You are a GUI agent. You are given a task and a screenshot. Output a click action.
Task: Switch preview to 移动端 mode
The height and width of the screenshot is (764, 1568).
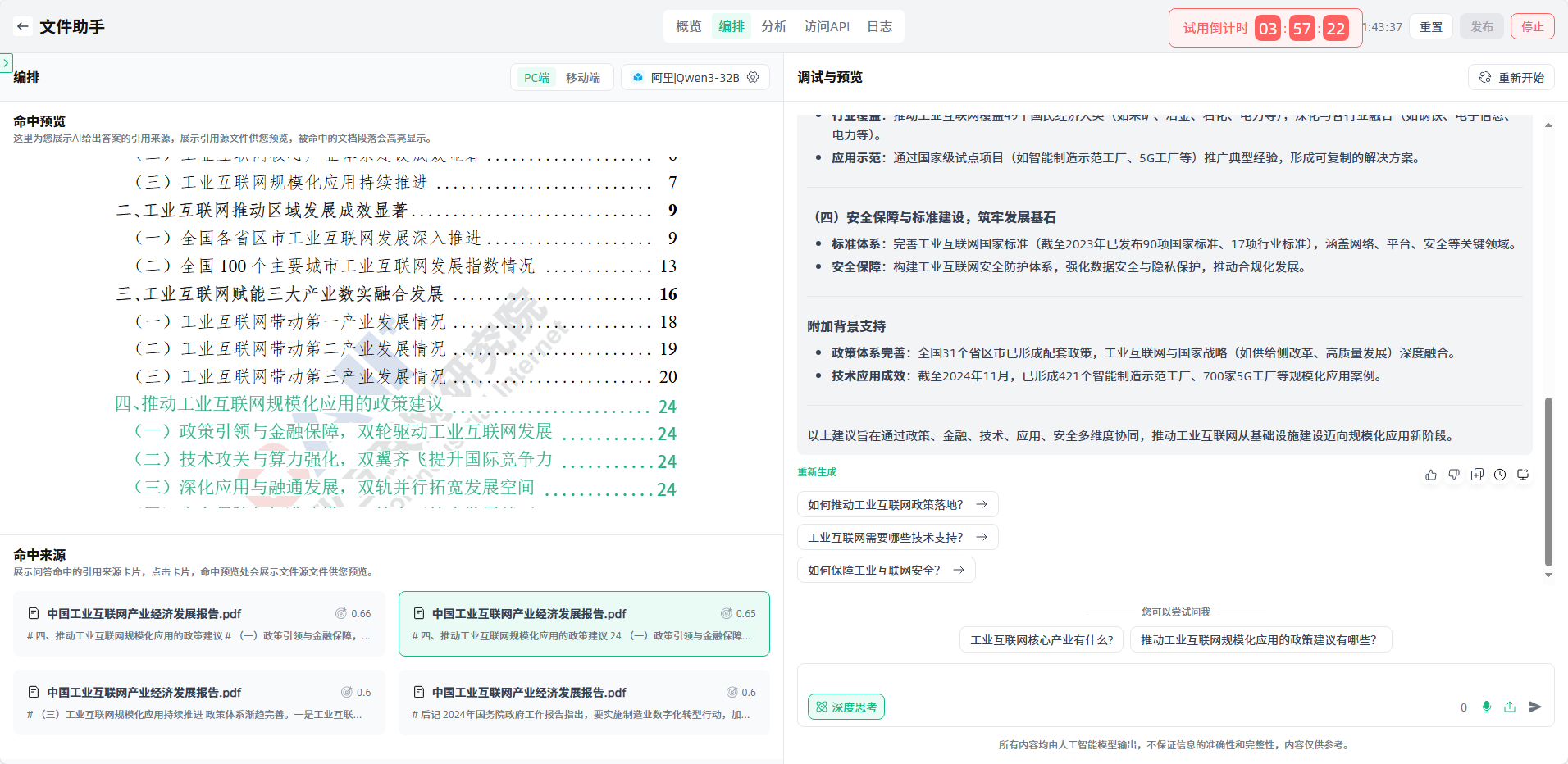(x=583, y=78)
